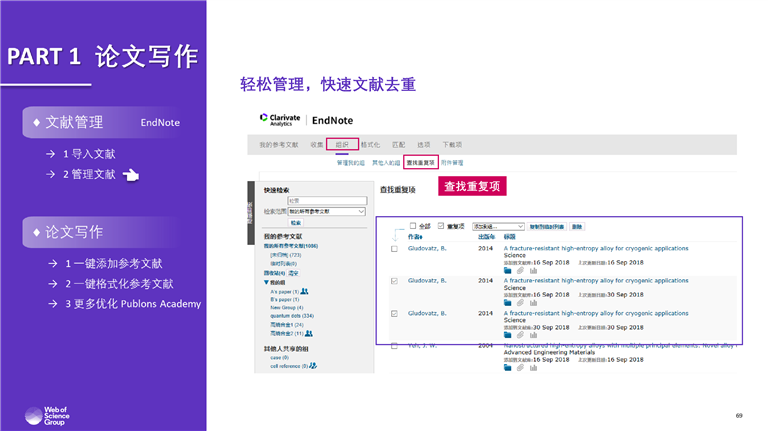Open the 我的参考文献 tab
The image size is (768, 431).
click(279, 145)
